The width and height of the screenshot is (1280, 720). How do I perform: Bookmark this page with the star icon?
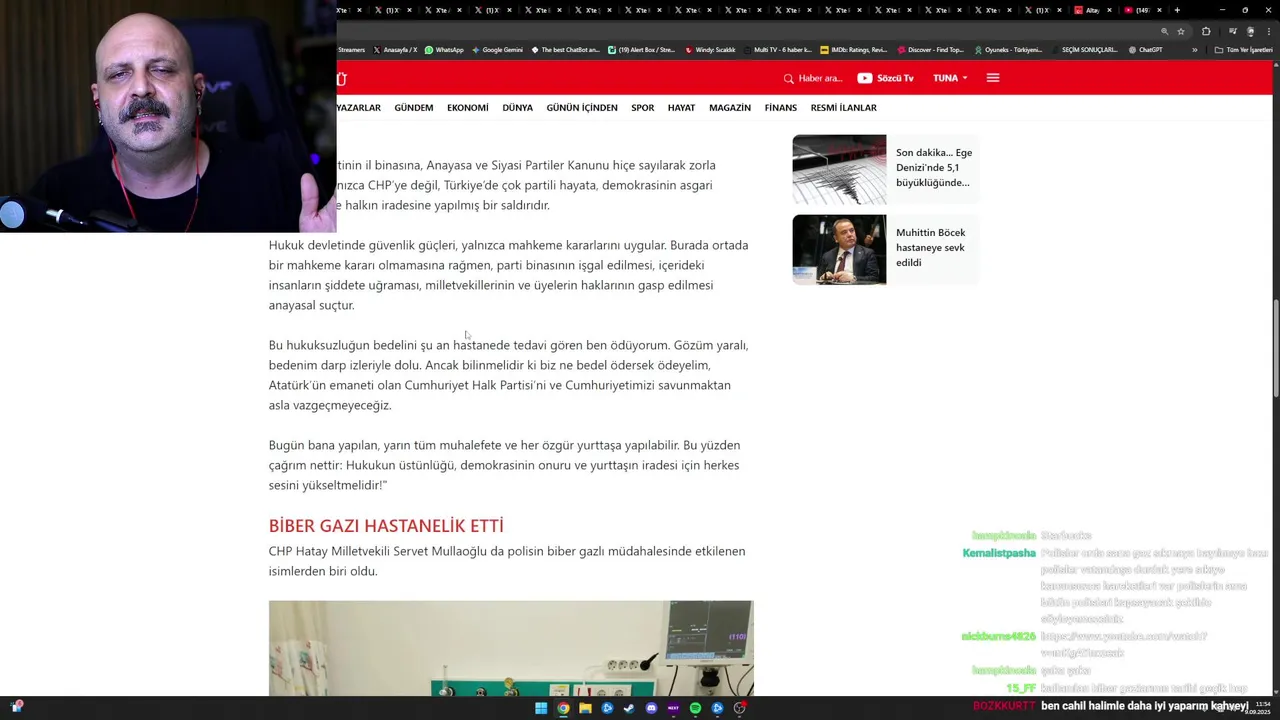[1181, 31]
